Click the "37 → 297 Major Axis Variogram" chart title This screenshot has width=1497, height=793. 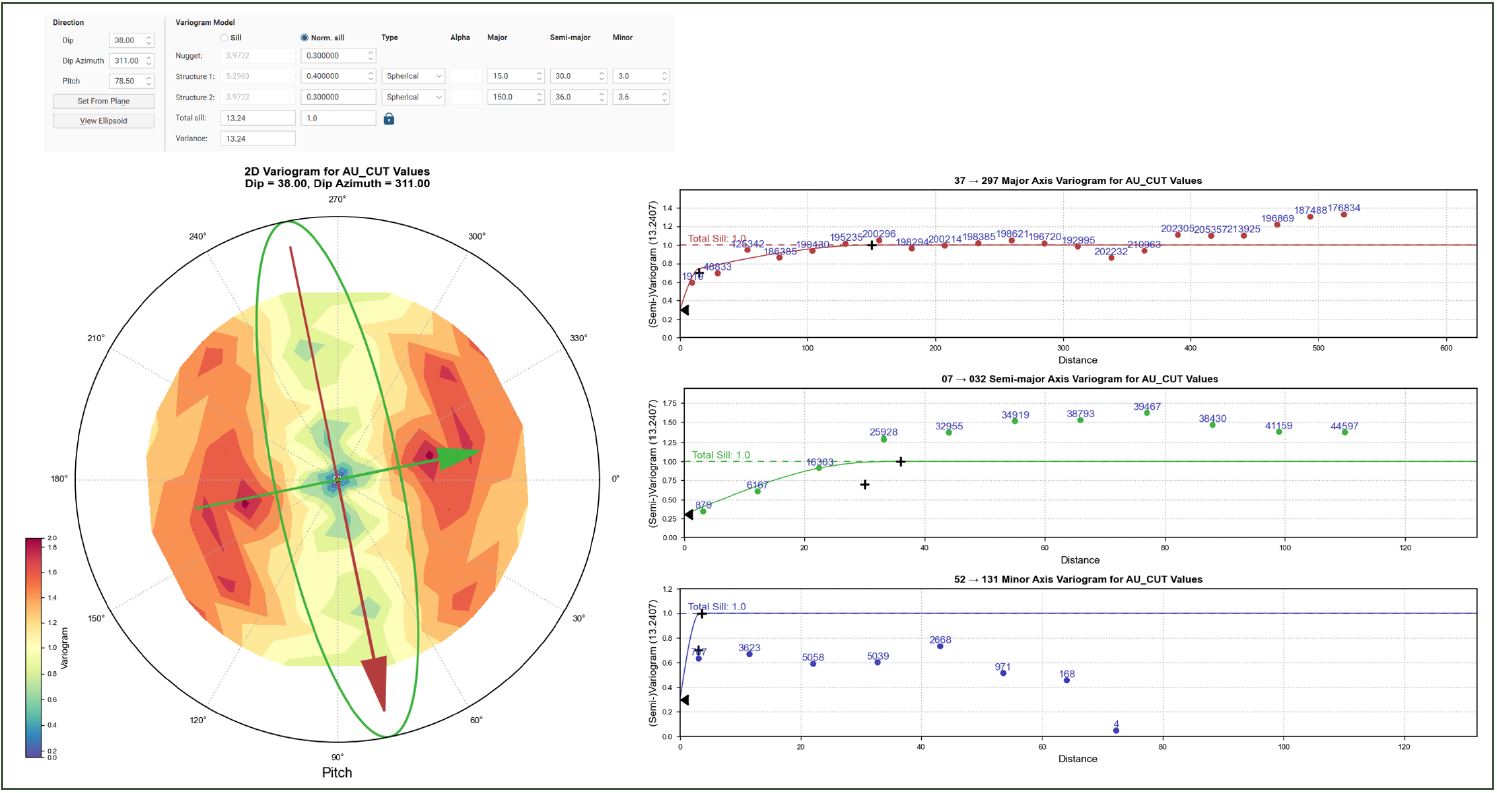pos(1077,181)
